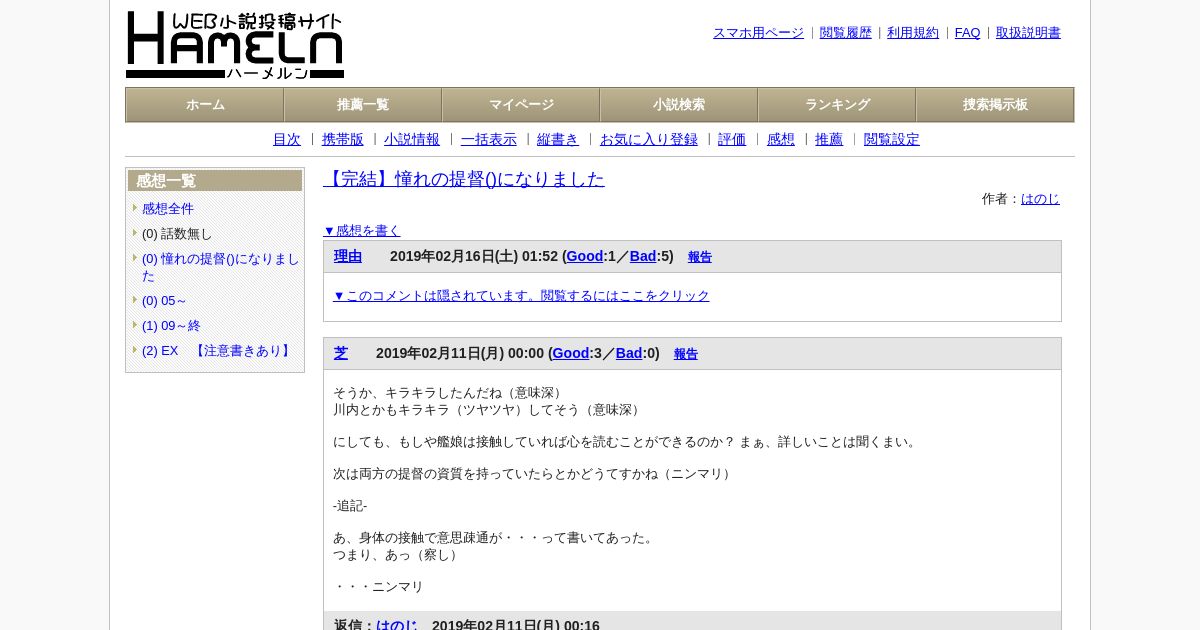Open the novel title 【完結】憧れの提督()になりました

pos(464,179)
